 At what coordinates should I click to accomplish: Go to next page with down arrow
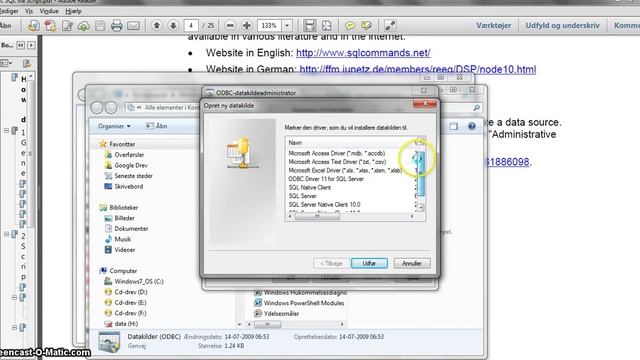[173, 25]
